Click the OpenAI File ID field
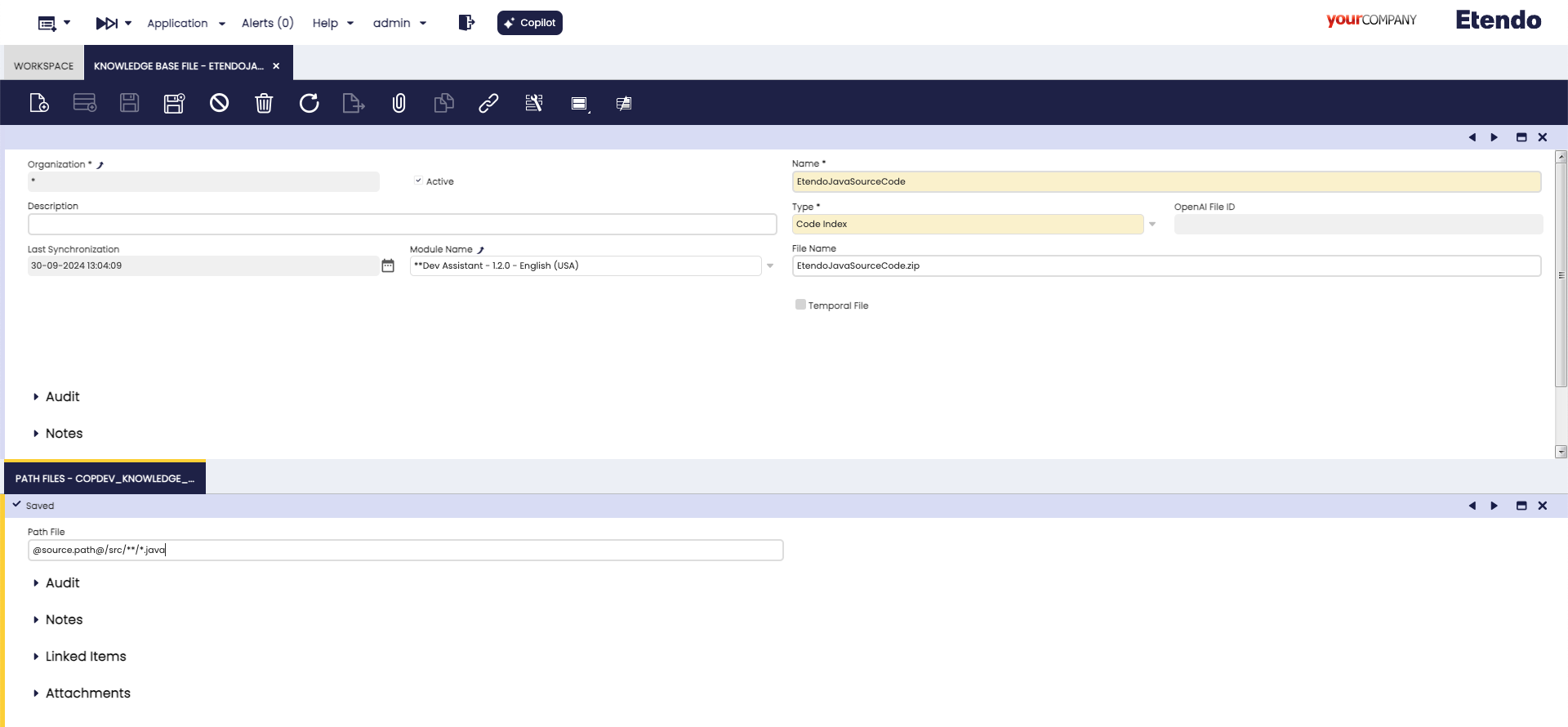Screen dimensions: 1568x727 (1359, 224)
